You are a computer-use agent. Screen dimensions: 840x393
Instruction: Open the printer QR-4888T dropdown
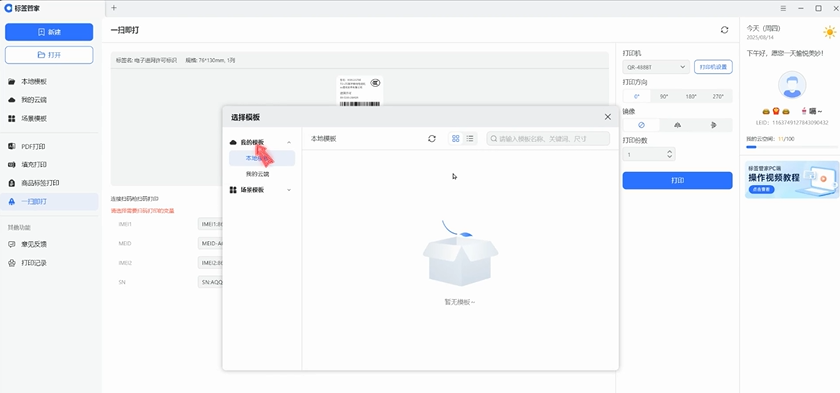[x=656, y=67]
